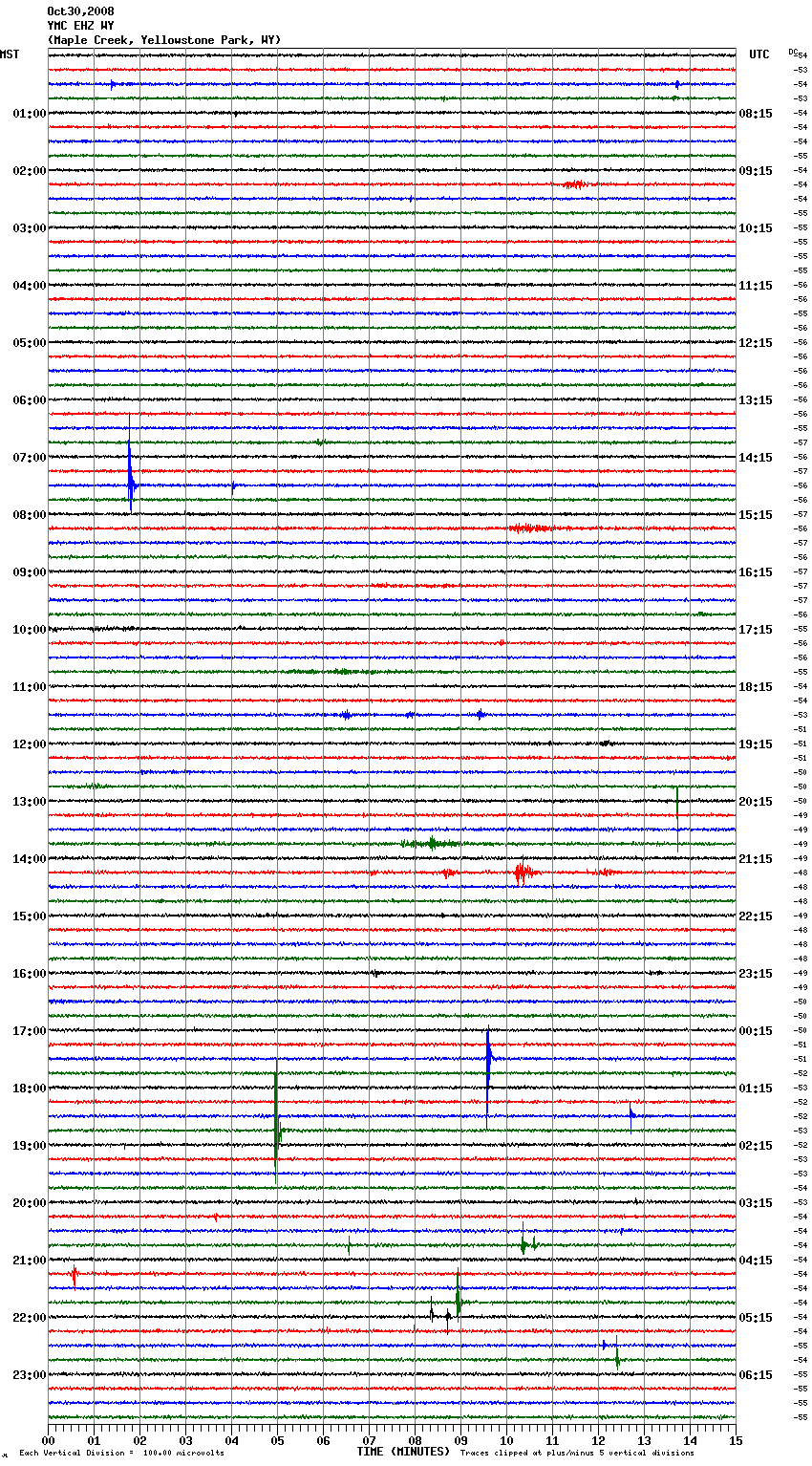The image size is (812, 1466).
Task: Click the 10:00 MST row label
Action: click(x=30, y=630)
